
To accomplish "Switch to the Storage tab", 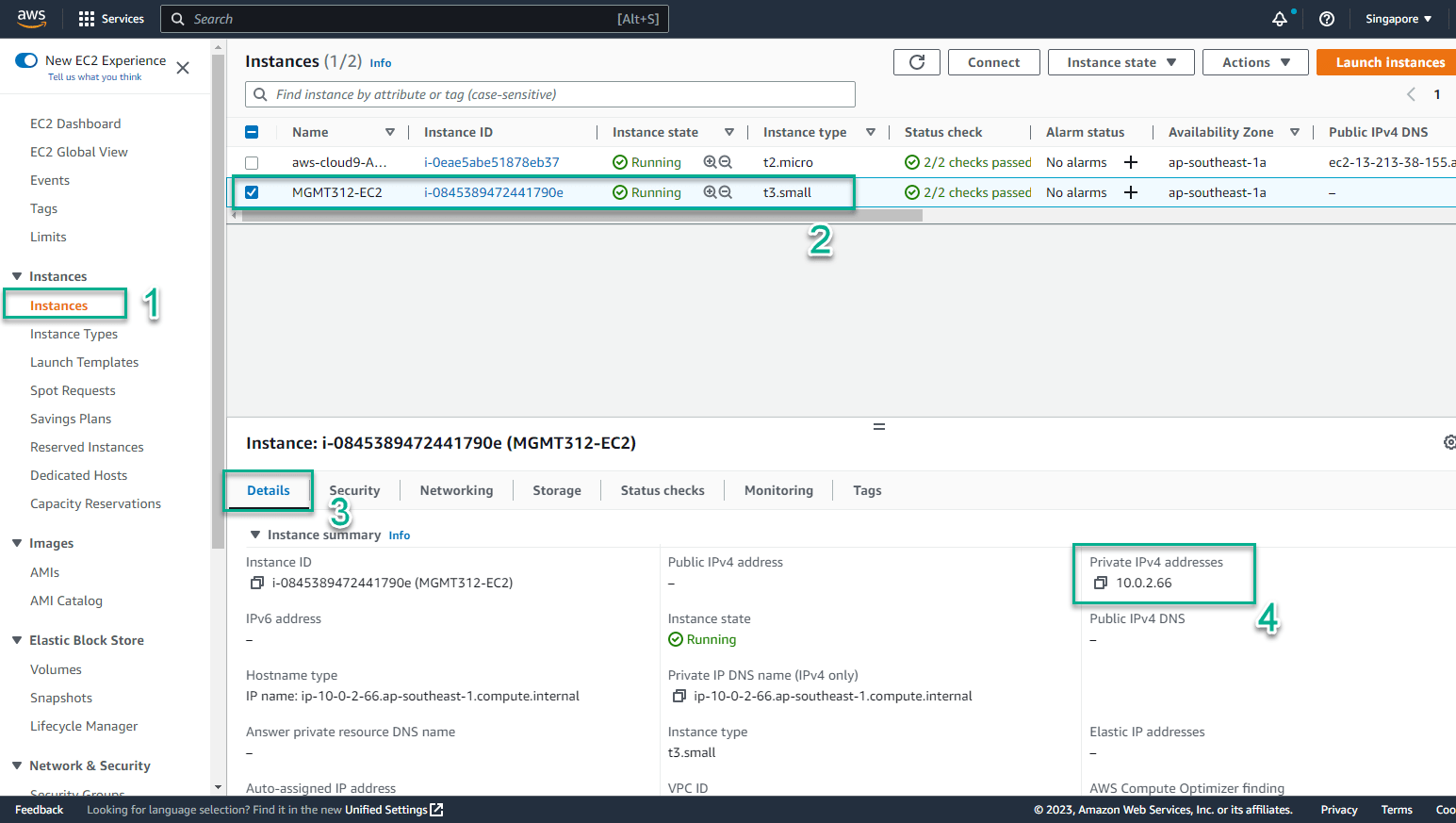I will tap(557, 490).
